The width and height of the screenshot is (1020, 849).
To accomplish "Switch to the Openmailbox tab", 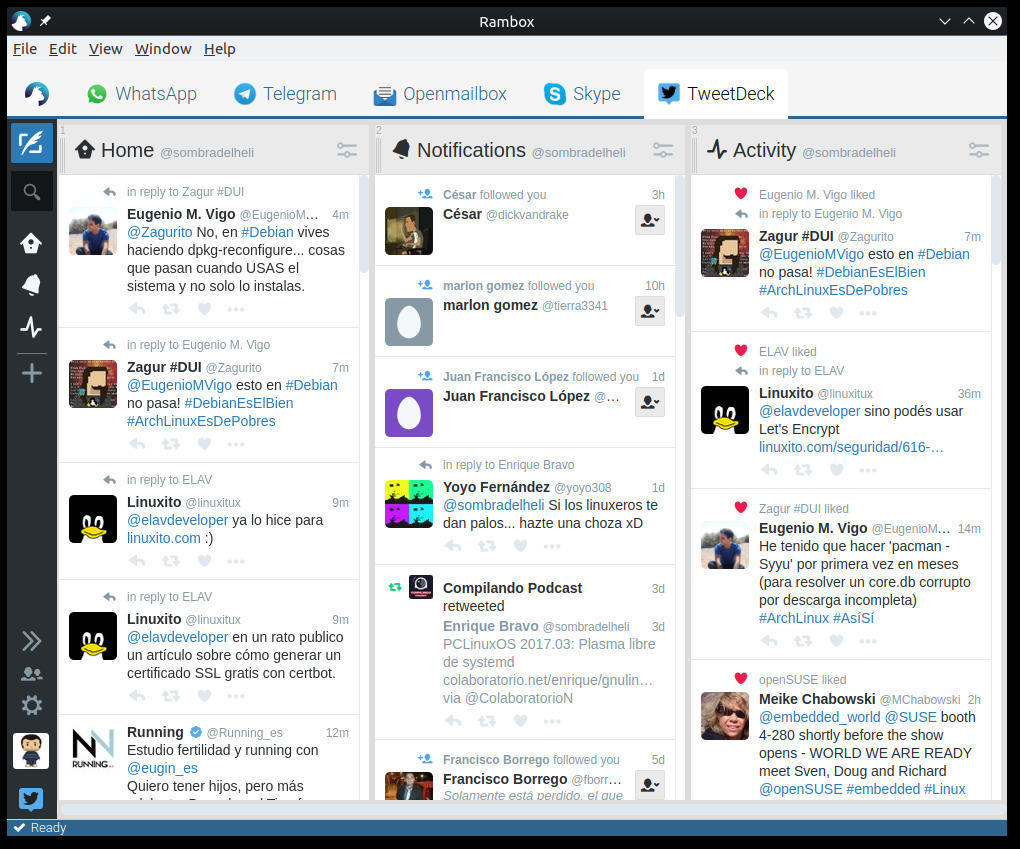I will click(x=440, y=94).
